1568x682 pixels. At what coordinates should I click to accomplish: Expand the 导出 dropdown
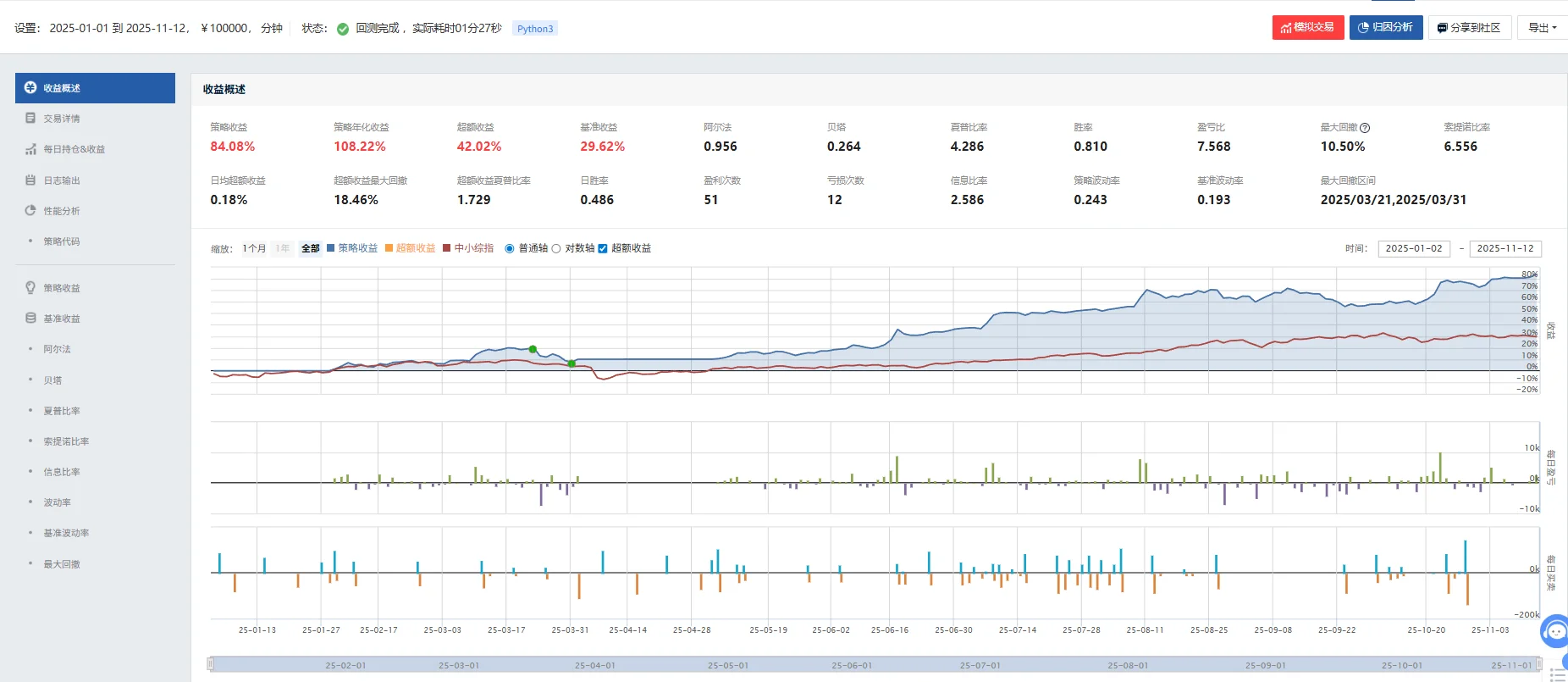[x=1543, y=28]
